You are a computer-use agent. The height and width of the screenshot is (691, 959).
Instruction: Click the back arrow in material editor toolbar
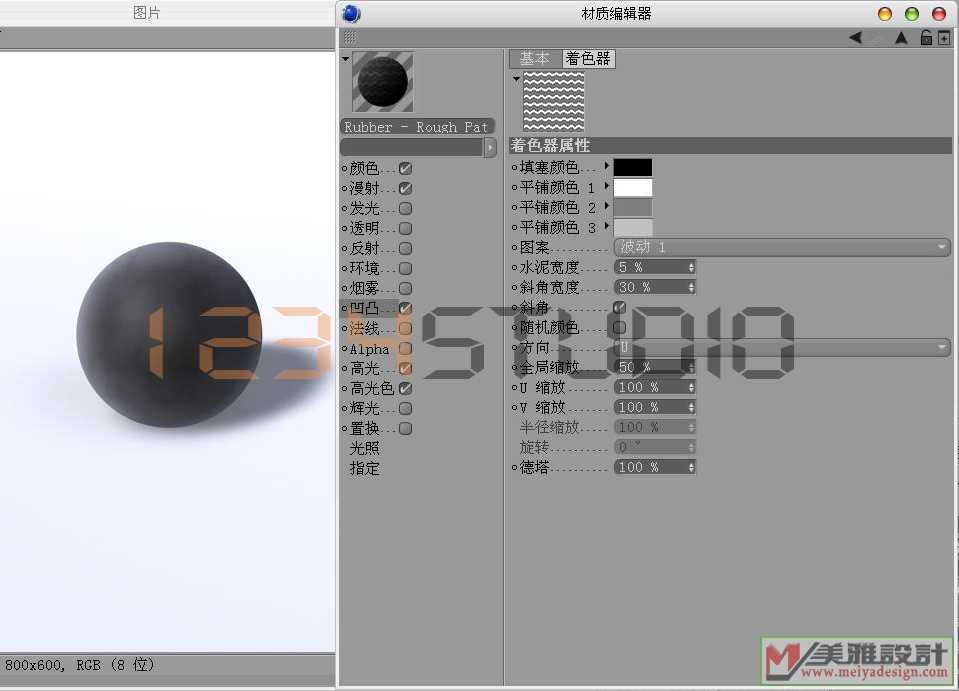point(855,38)
